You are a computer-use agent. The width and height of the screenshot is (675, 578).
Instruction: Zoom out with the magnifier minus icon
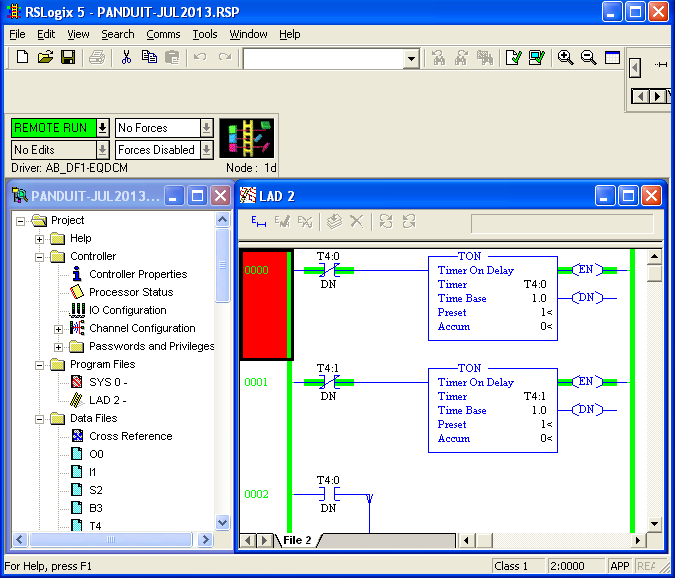coord(588,57)
